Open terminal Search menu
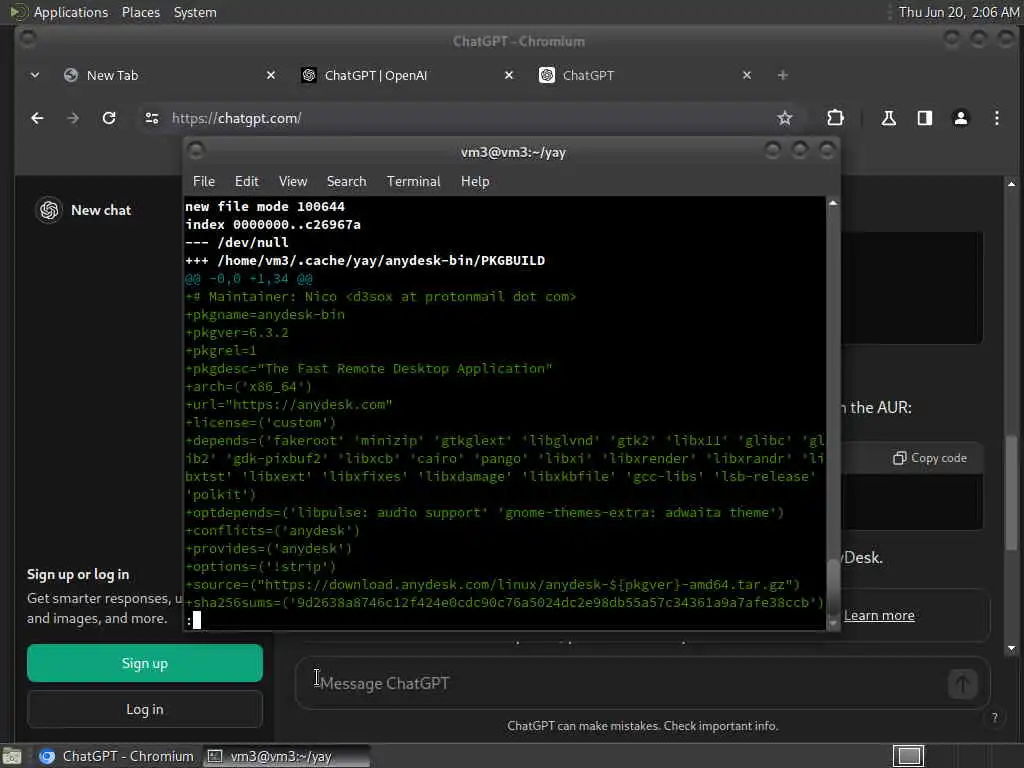This screenshot has width=1024, height=768. pyautogui.click(x=346, y=182)
